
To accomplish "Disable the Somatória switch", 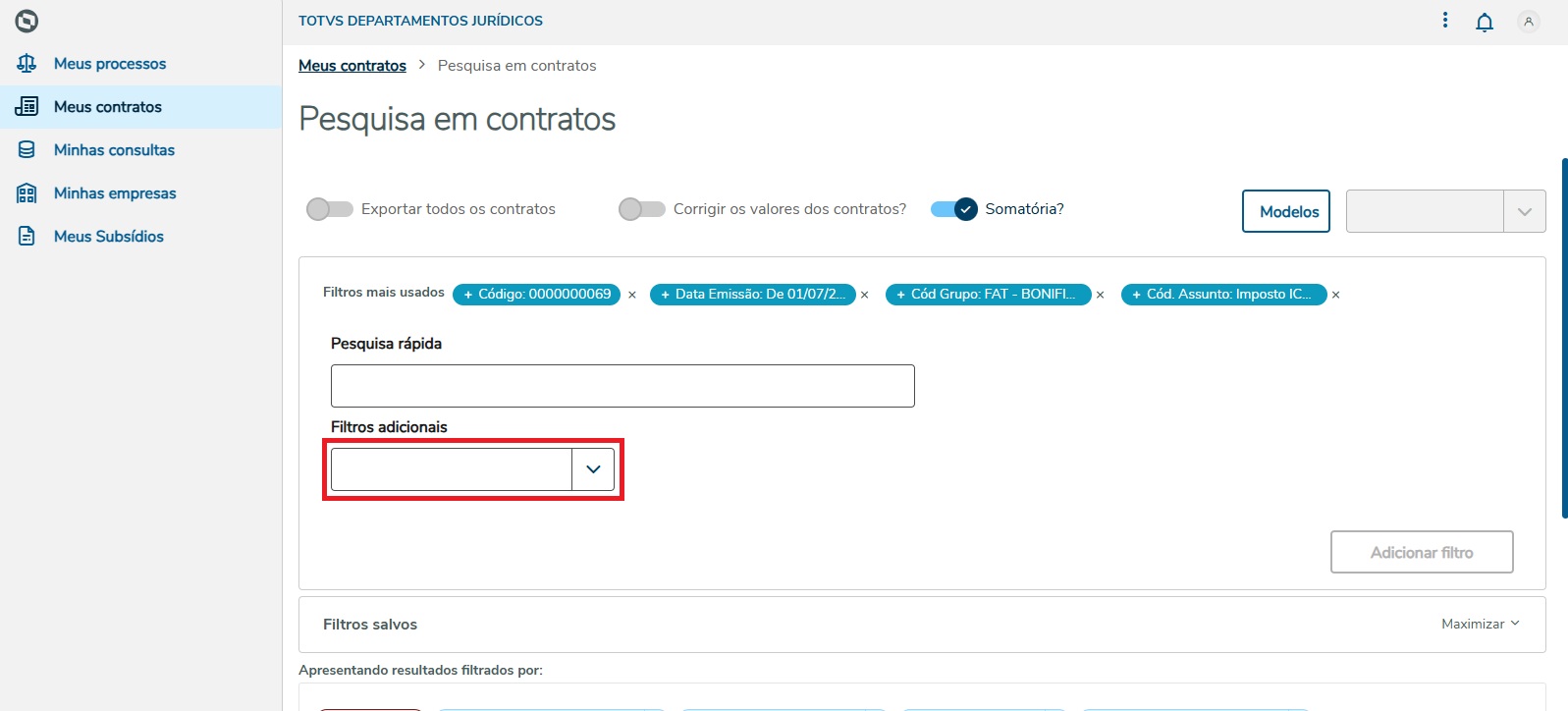I will tap(953, 209).
